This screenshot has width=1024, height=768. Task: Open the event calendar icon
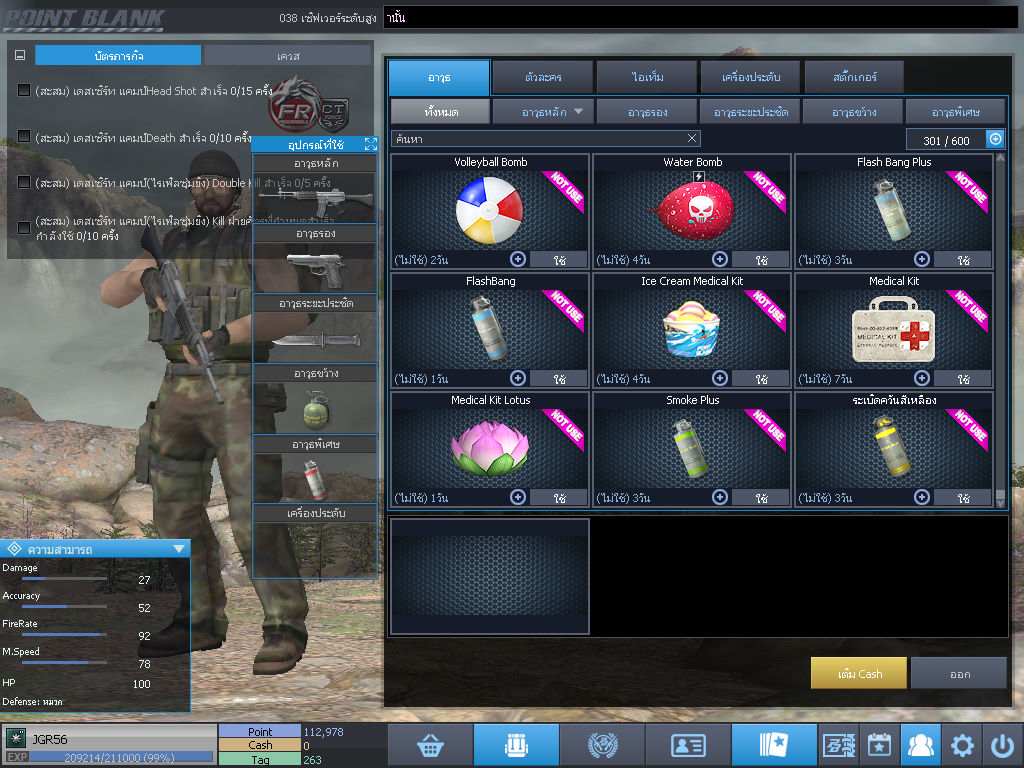pos(879,744)
